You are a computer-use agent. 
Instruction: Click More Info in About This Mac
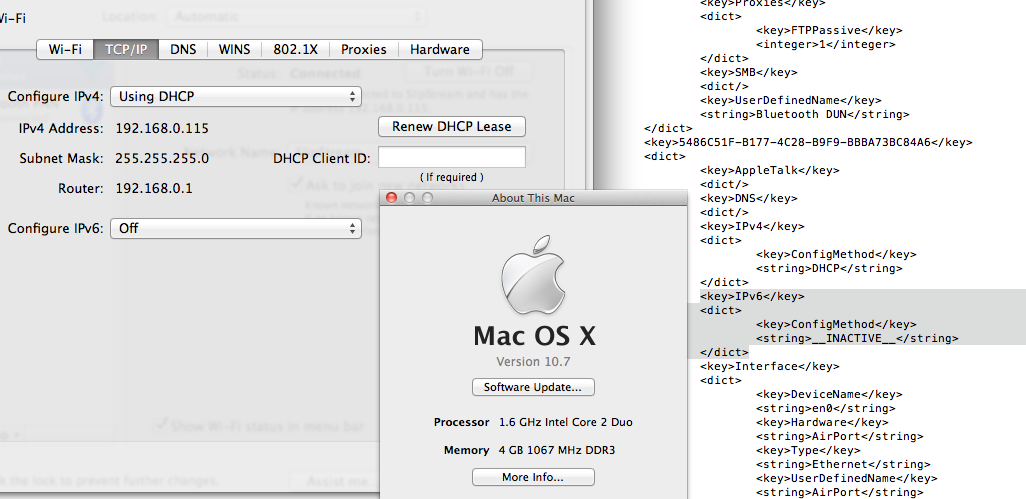coord(533,477)
